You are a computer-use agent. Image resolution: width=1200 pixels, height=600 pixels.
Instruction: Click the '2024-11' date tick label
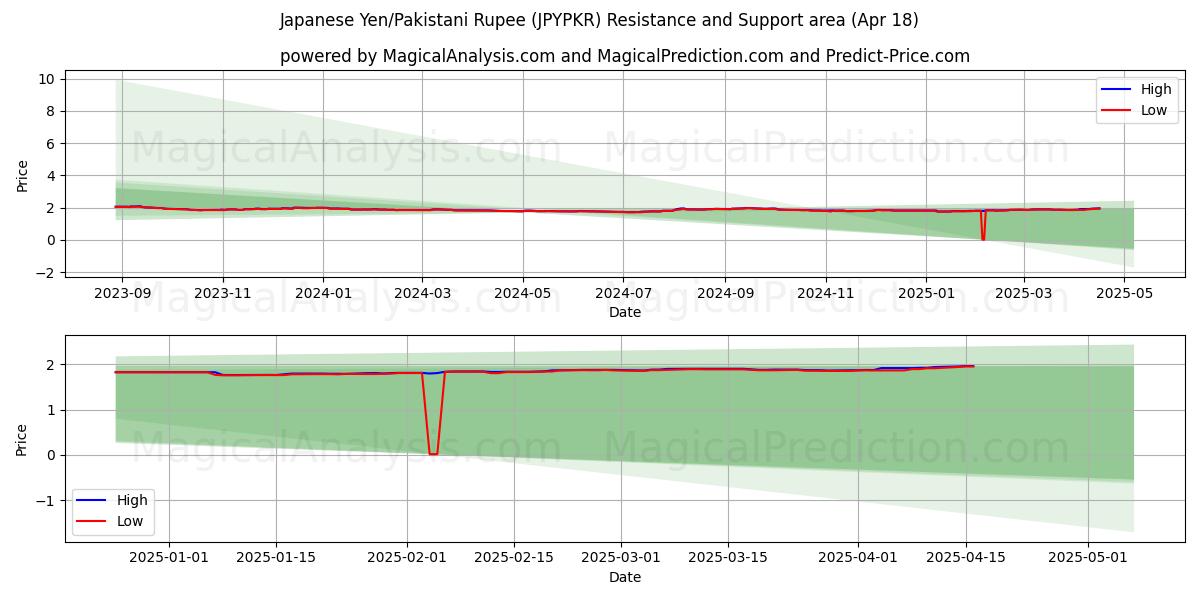826,295
